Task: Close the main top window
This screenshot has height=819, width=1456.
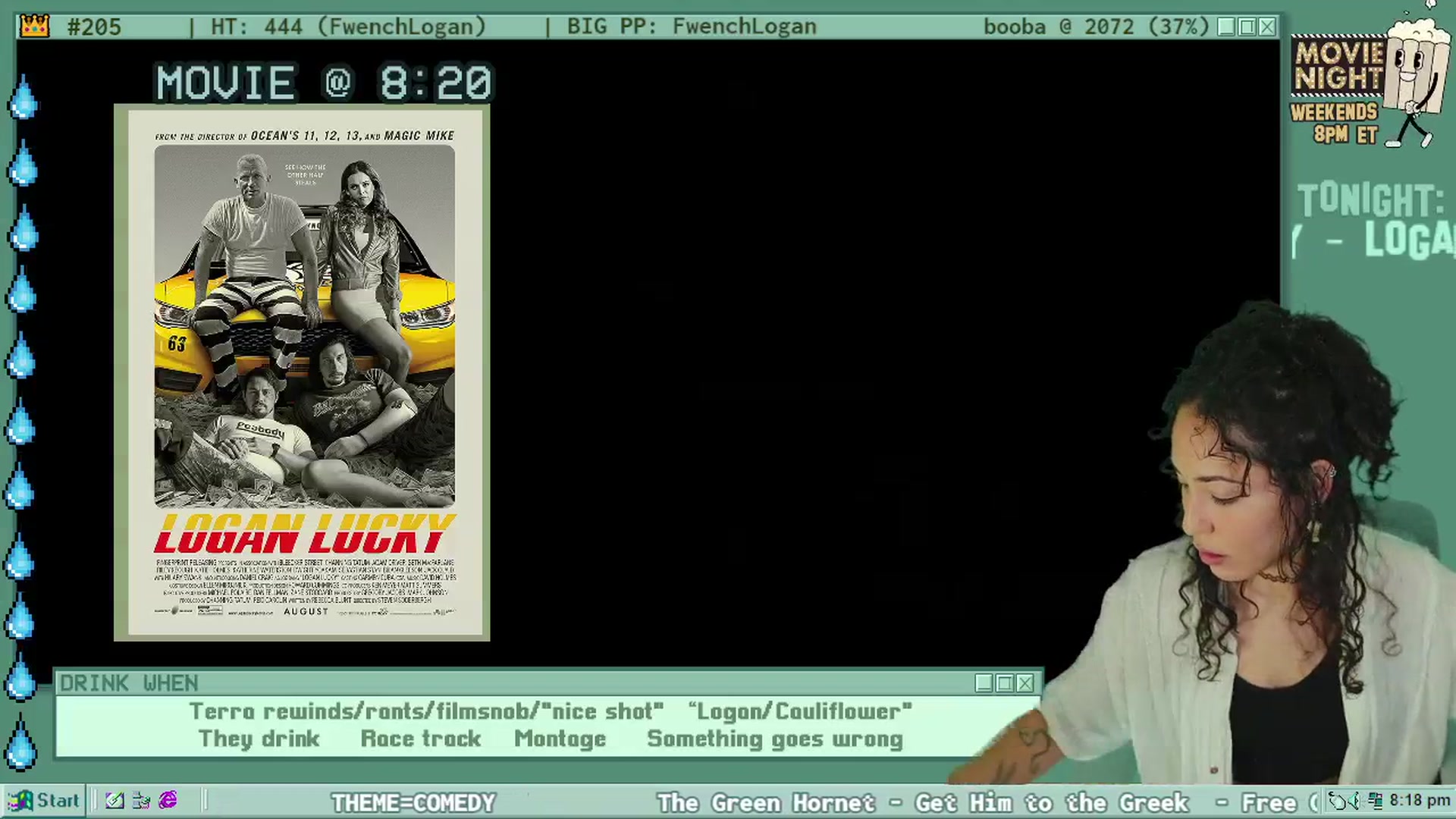Action: (x=1267, y=27)
